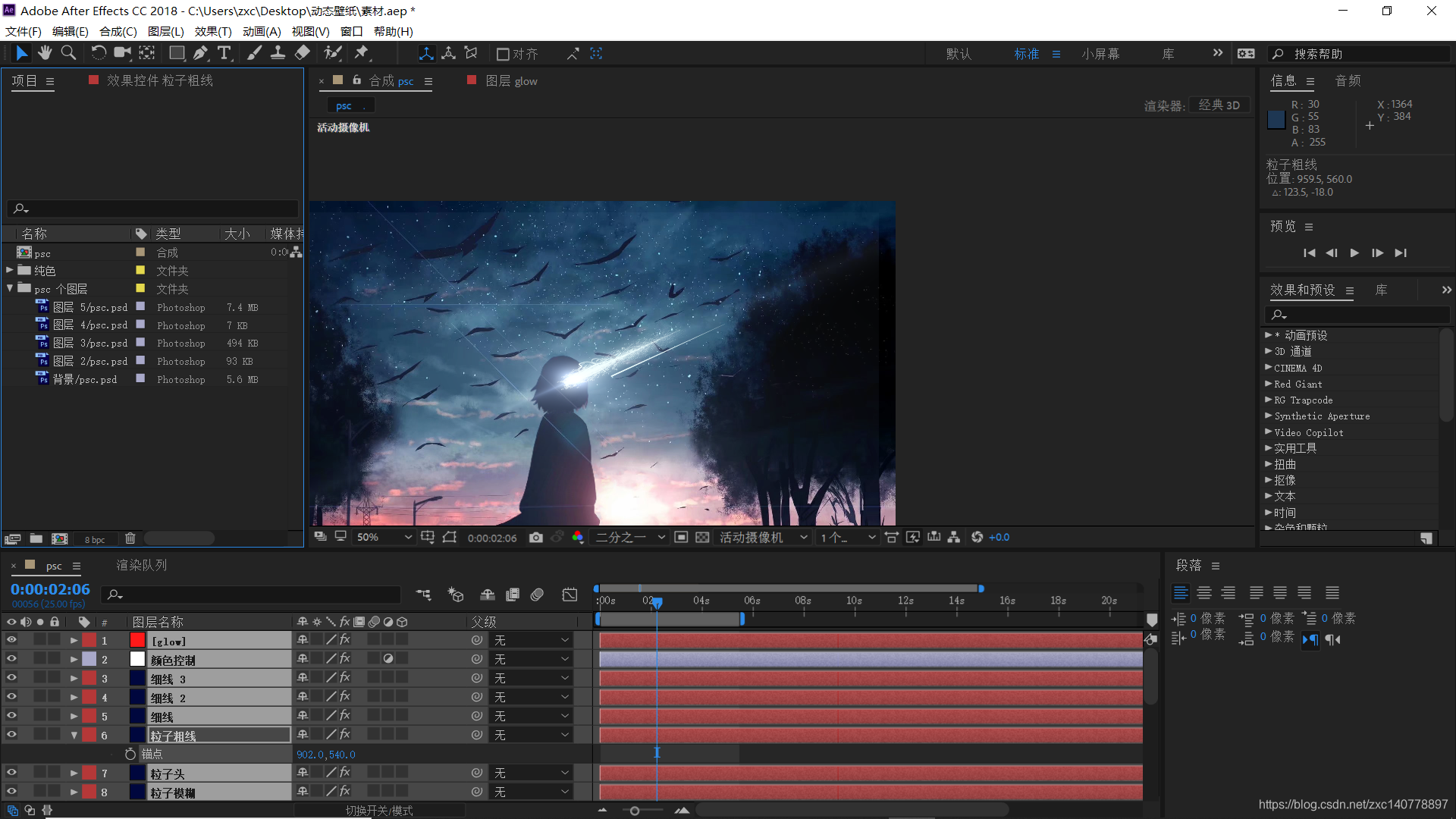Select the Unified Camera tool
This screenshot has height=819, width=1456.
(x=122, y=53)
